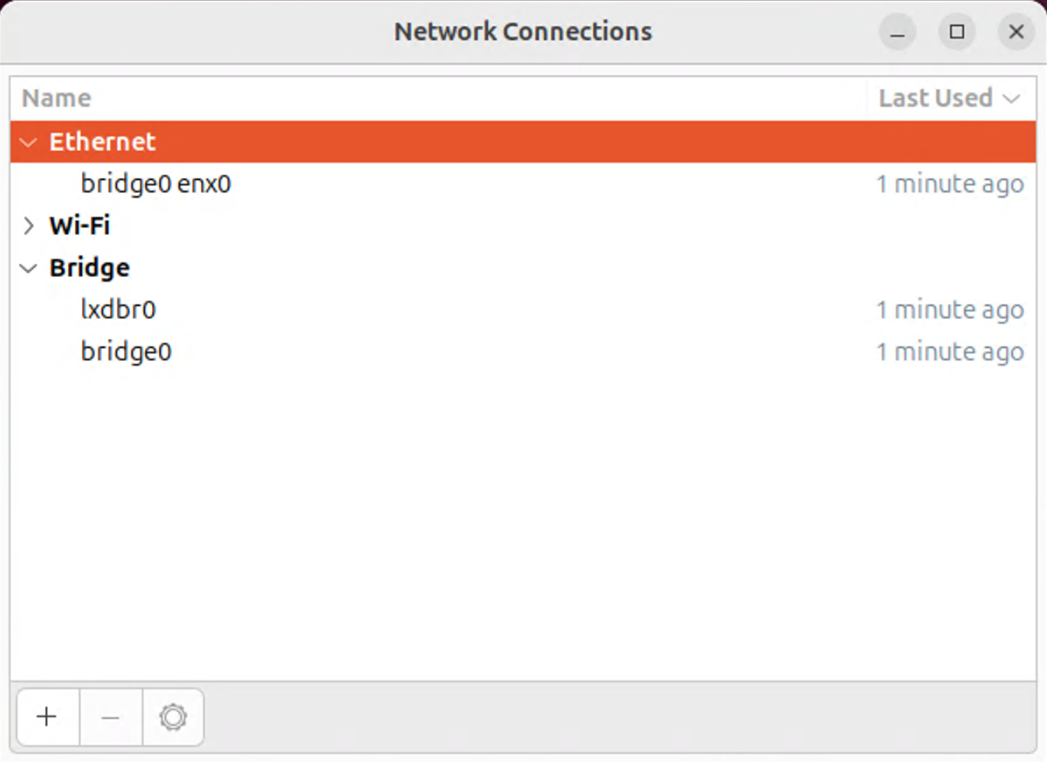
Task: Select the bridge0 entry under Bridge
Action: pyautogui.click(x=125, y=351)
